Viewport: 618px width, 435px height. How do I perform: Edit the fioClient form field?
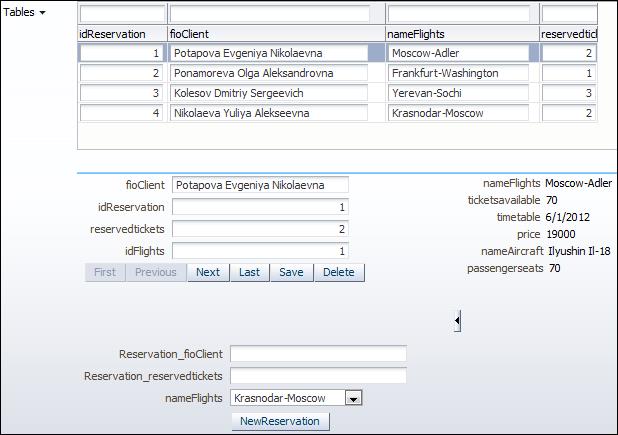click(260, 185)
